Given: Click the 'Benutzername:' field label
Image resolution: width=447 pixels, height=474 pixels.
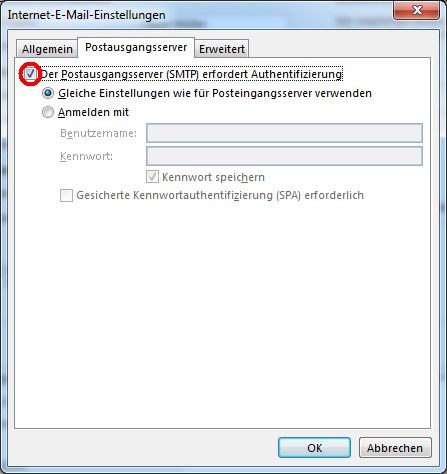Looking at the screenshot, I should [98, 133].
